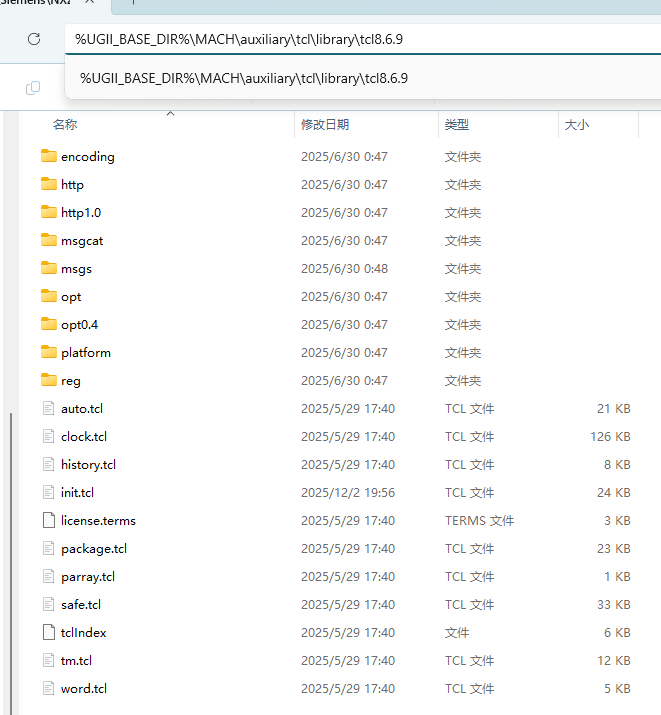Select the file name license.terms

[x=98, y=521]
